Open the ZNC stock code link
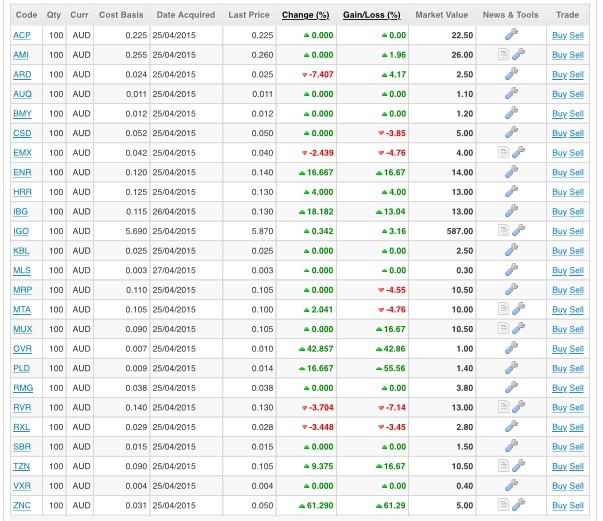Viewport: 603px width, 521px height. 22,505
